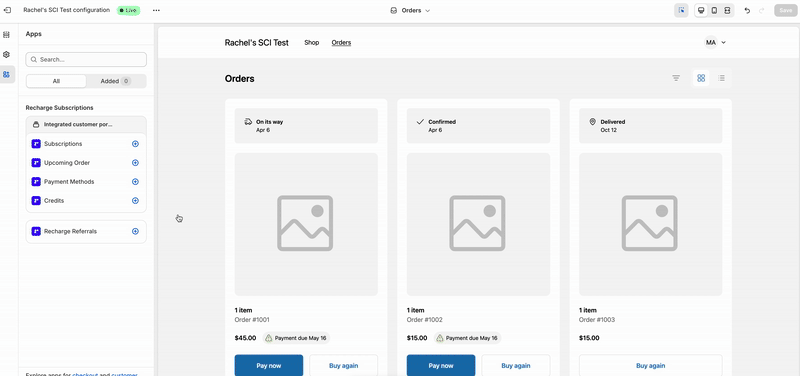
Task: Open the three-dots more actions menu
Action: pos(156,10)
